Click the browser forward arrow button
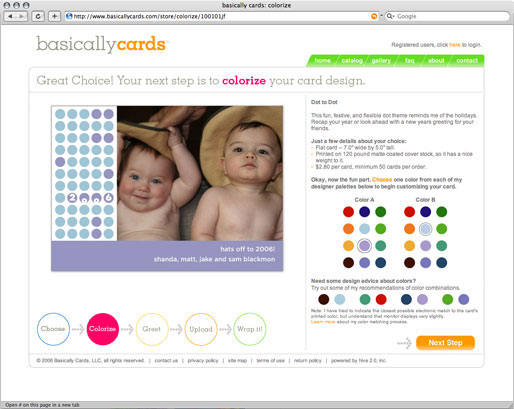Screen dimensions: 514x409 click(21, 16)
